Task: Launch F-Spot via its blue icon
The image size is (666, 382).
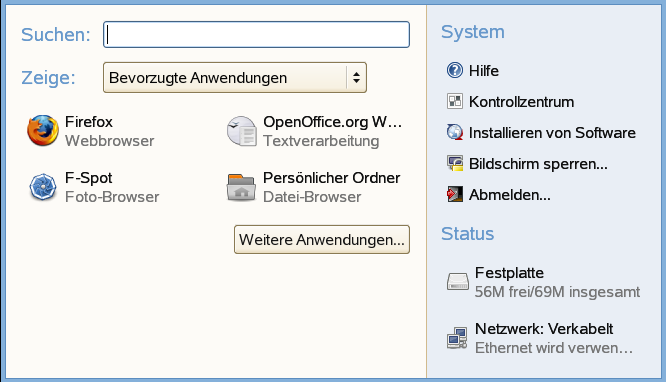Action: pyautogui.click(x=43, y=187)
